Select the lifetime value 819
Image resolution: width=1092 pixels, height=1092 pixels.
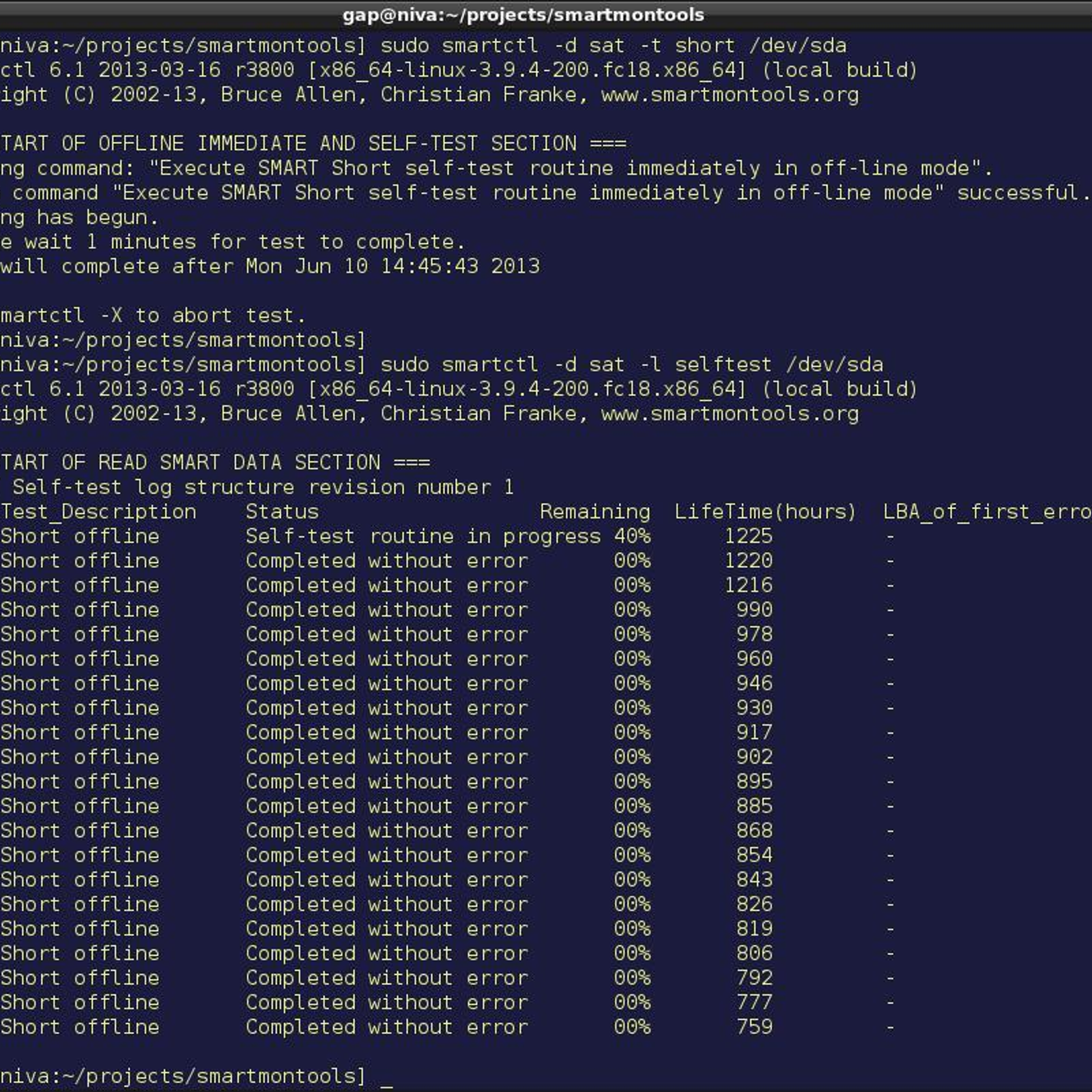click(x=754, y=930)
